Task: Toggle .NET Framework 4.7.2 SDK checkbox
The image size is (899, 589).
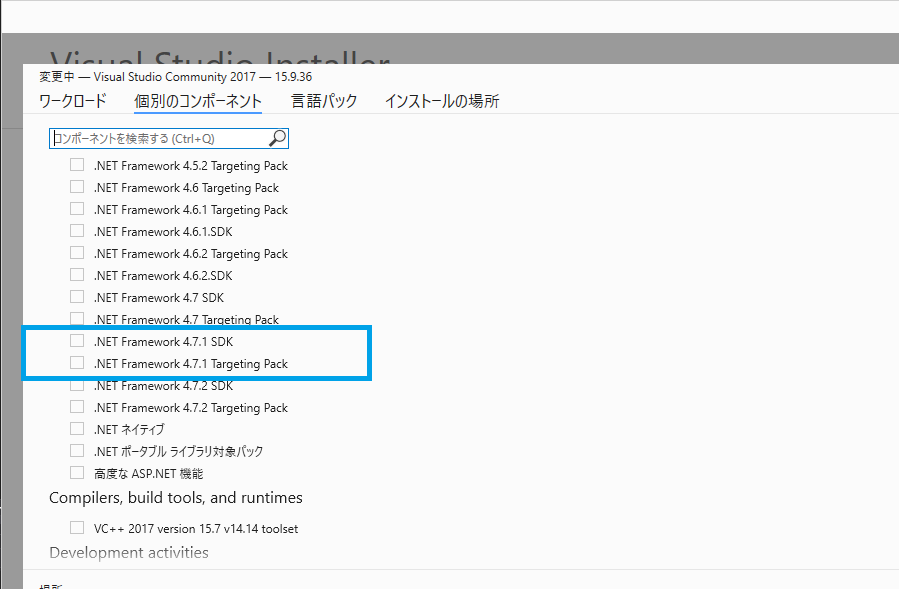Action: click(77, 385)
